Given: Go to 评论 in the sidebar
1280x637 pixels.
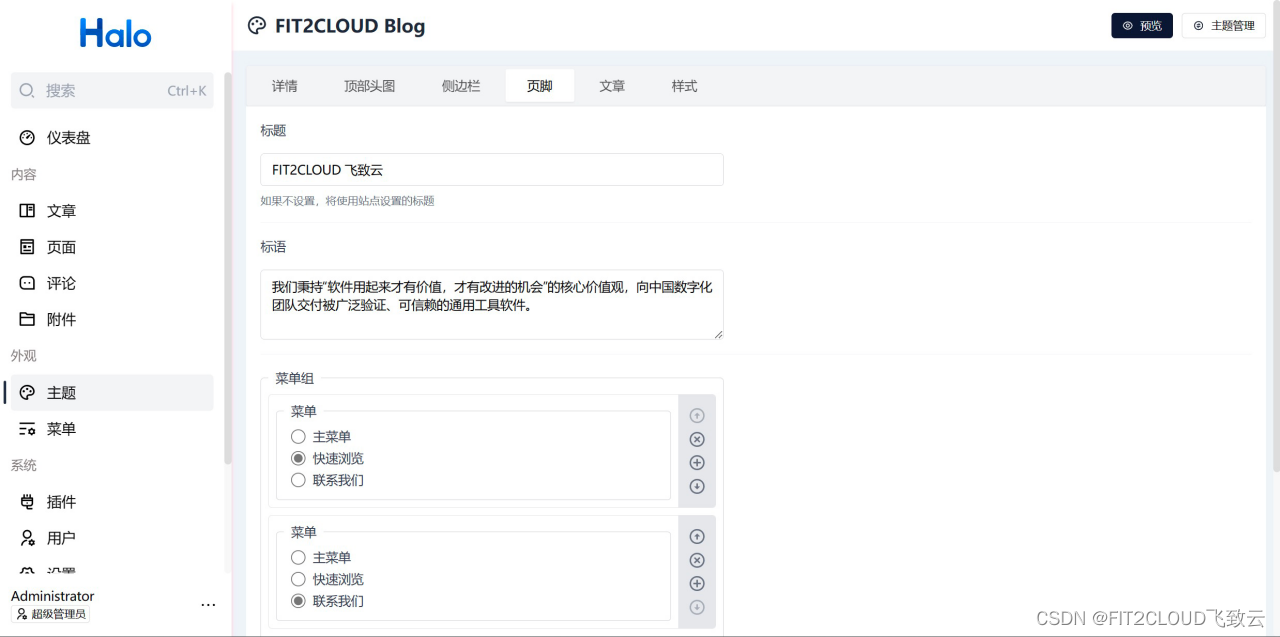Looking at the screenshot, I should coord(112,283).
